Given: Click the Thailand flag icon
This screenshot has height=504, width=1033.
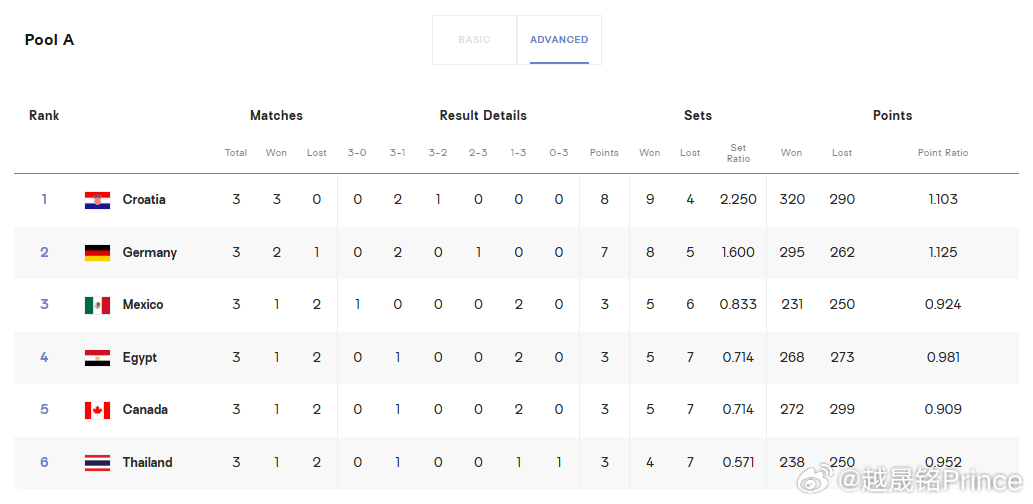Looking at the screenshot, I should point(98,462).
